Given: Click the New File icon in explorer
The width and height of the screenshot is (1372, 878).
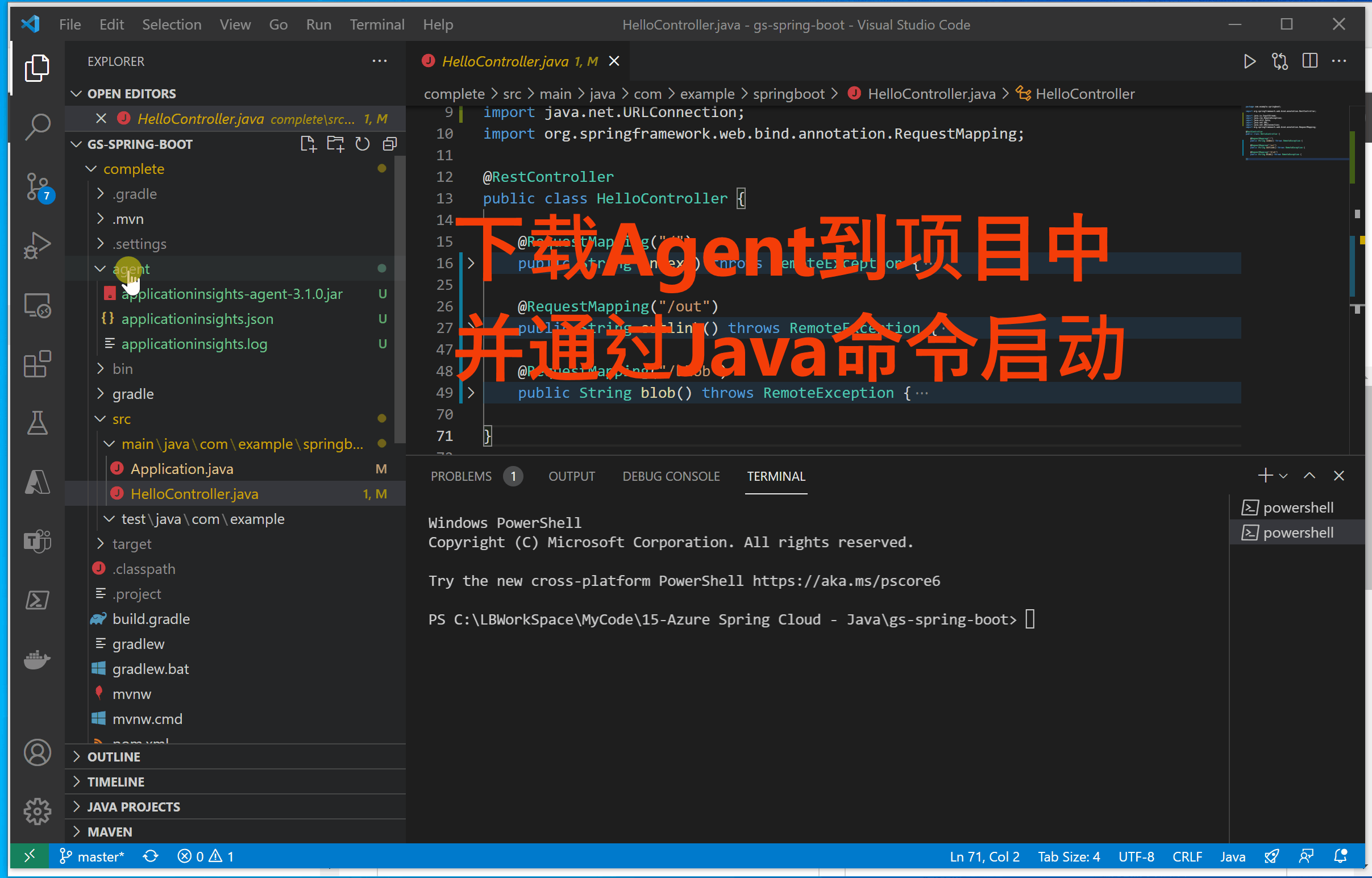Looking at the screenshot, I should (308, 144).
